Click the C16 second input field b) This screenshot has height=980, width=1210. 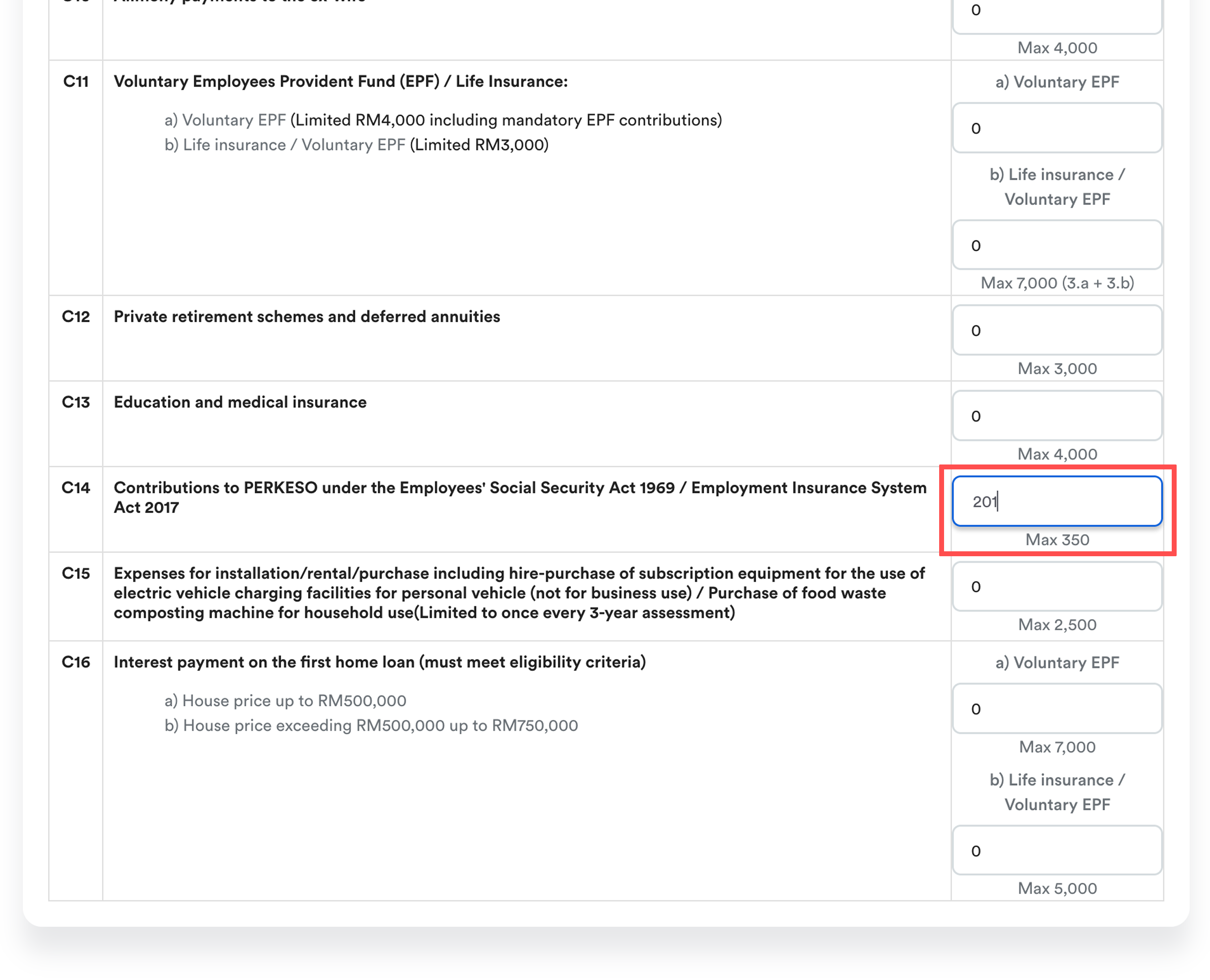[1056, 851]
